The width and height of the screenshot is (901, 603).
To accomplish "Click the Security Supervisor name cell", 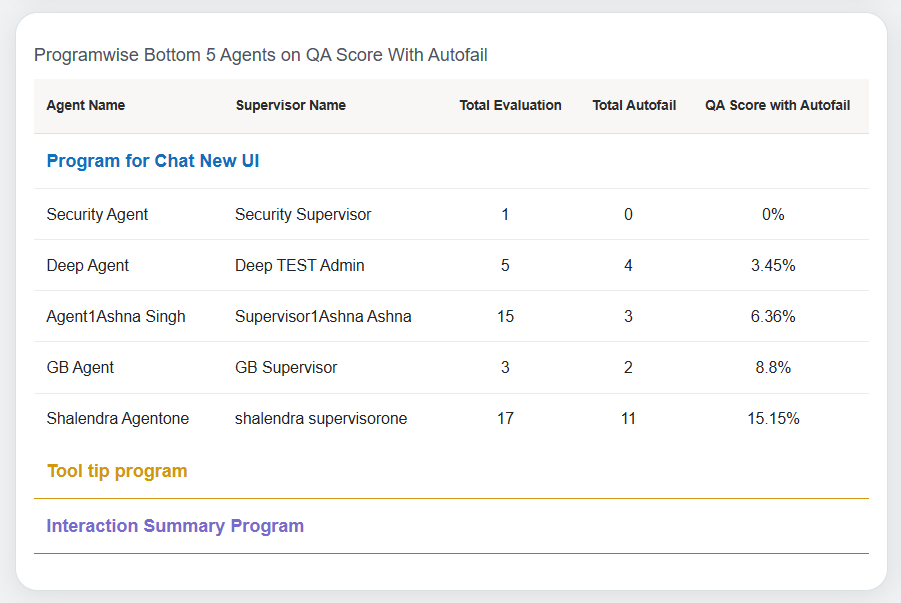I will (x=303, y=214).
